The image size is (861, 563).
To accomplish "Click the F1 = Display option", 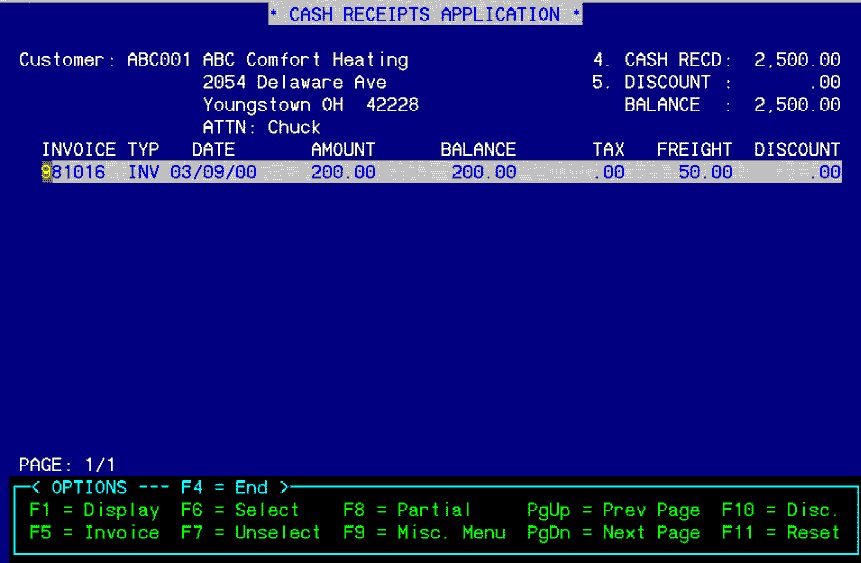I will click(x=94, y=510).
